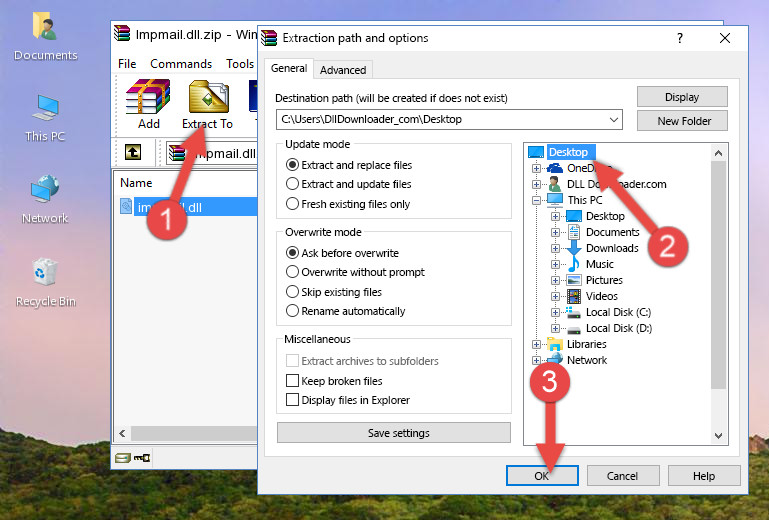The image size is (769, 520).
Task: Expand the Music tree node
Action: (555, 264)
